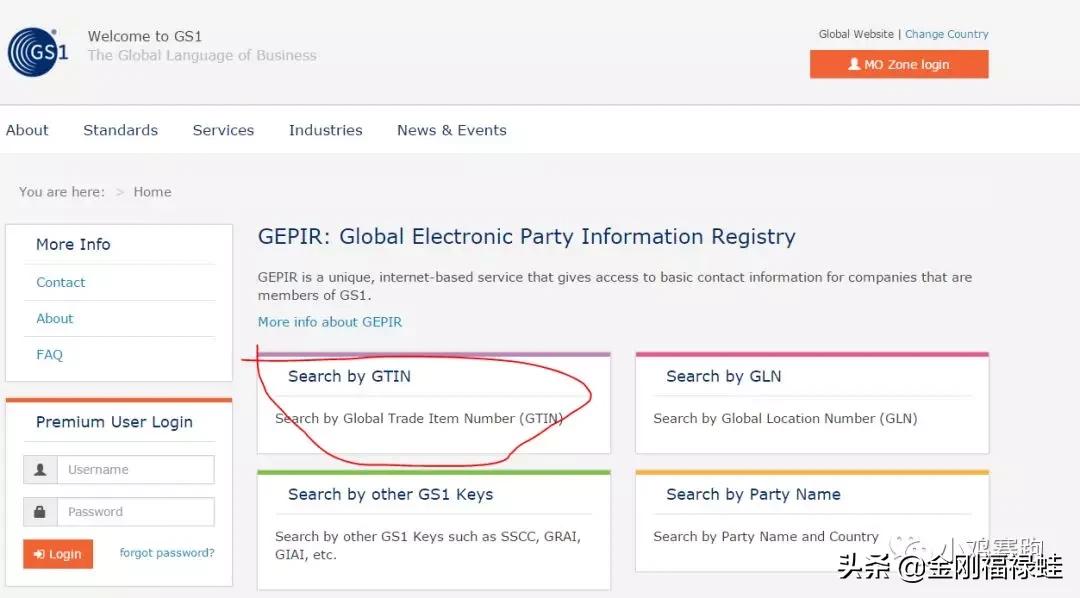
Task: Focus the Password input field
Action: point(135,512)
